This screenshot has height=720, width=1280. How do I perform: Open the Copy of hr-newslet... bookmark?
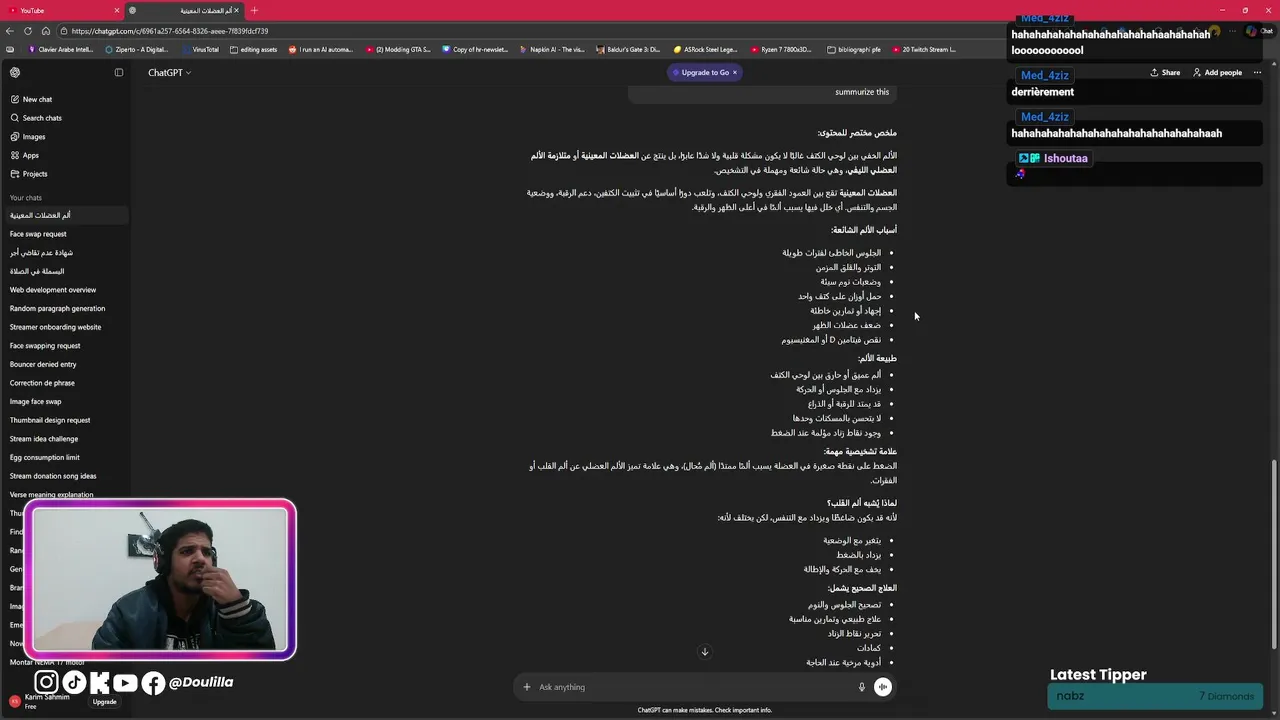(475, 49)
